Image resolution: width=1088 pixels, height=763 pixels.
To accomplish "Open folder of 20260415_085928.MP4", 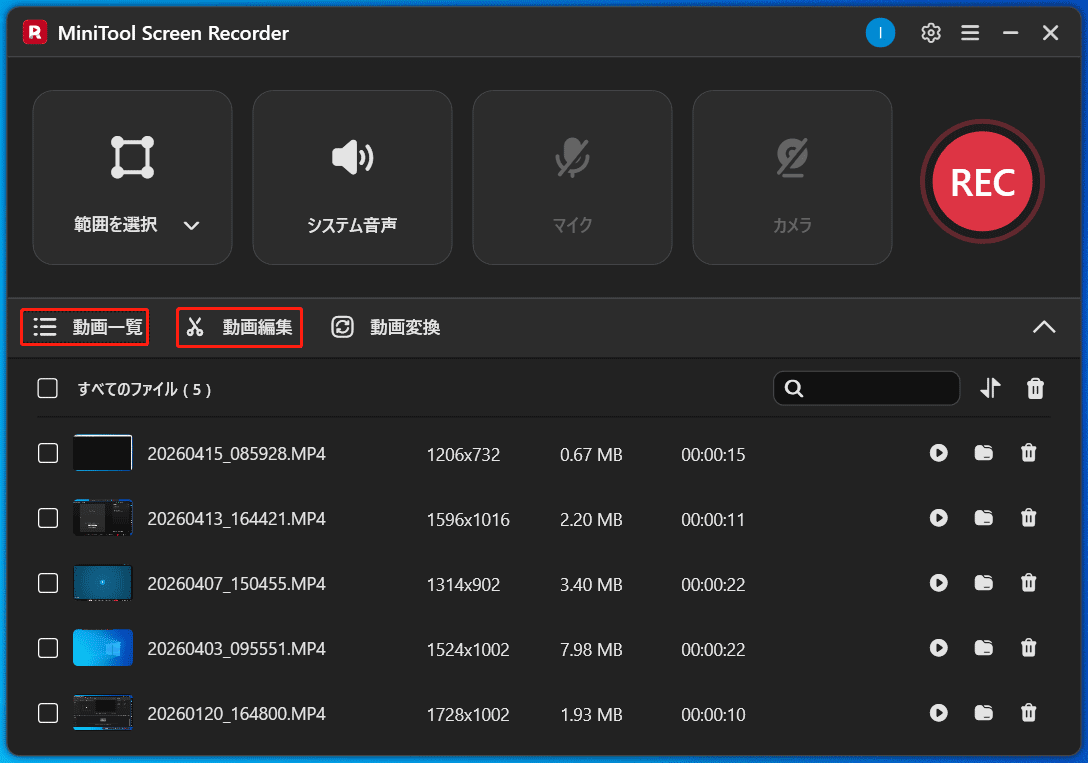I will pos(984,453).
